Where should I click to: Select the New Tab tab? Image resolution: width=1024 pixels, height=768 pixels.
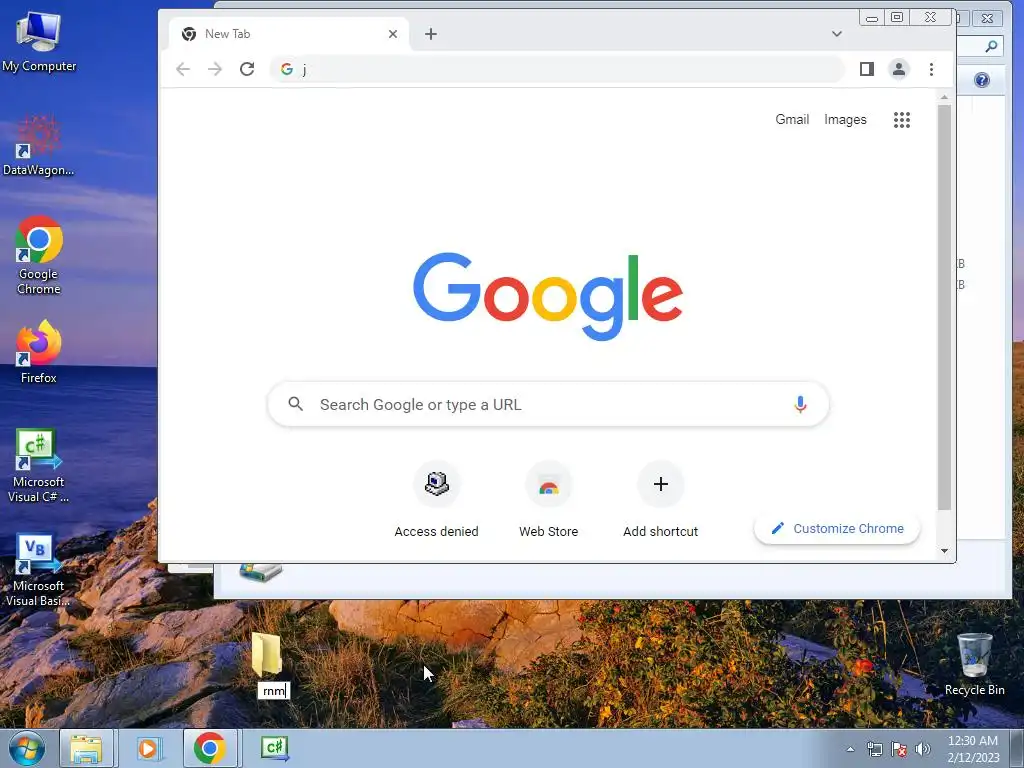click(x=289, y=34)
